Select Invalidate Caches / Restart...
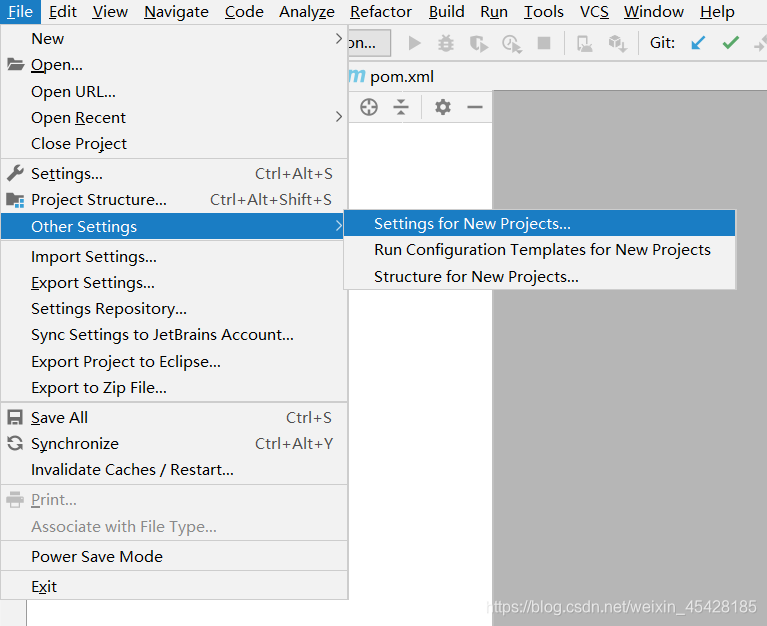The height and width of the screenshot is (626, 767). pyautogui.click(x=174, y=470)
